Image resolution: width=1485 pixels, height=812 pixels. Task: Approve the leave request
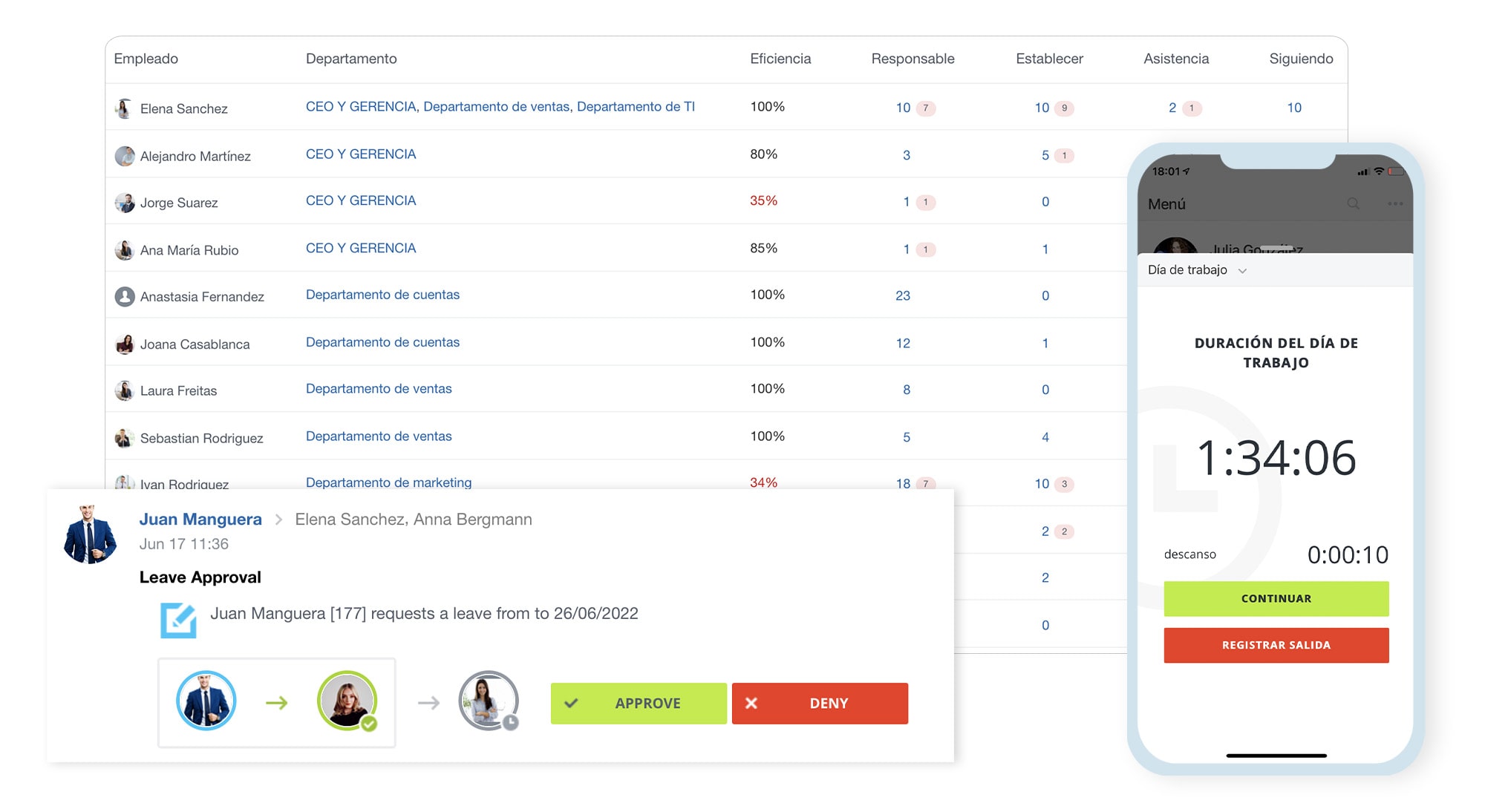[639, 703]
